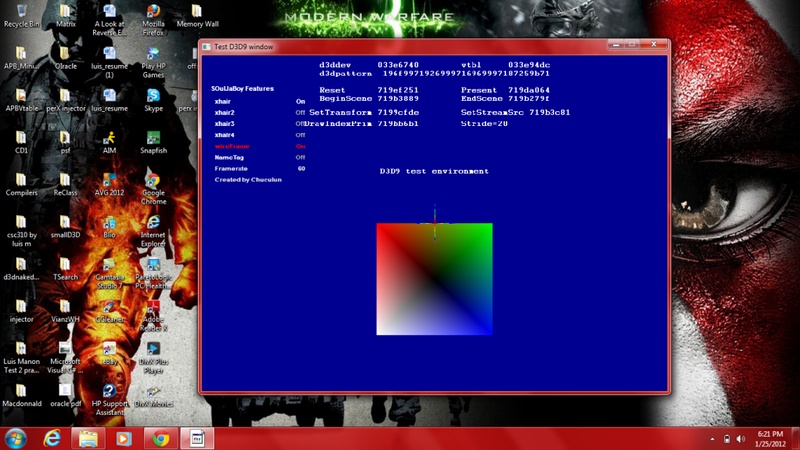Open Chrome from the taskbar
The width and height of the screenshot is (800, 450).
point(161,439)
